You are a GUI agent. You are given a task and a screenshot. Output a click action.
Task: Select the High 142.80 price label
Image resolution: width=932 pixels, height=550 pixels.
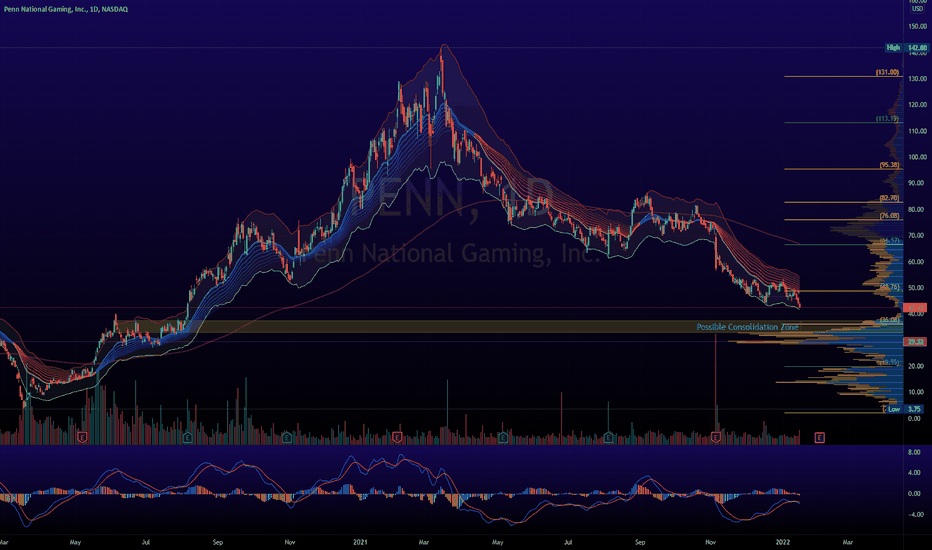click(x=906, y=48)
